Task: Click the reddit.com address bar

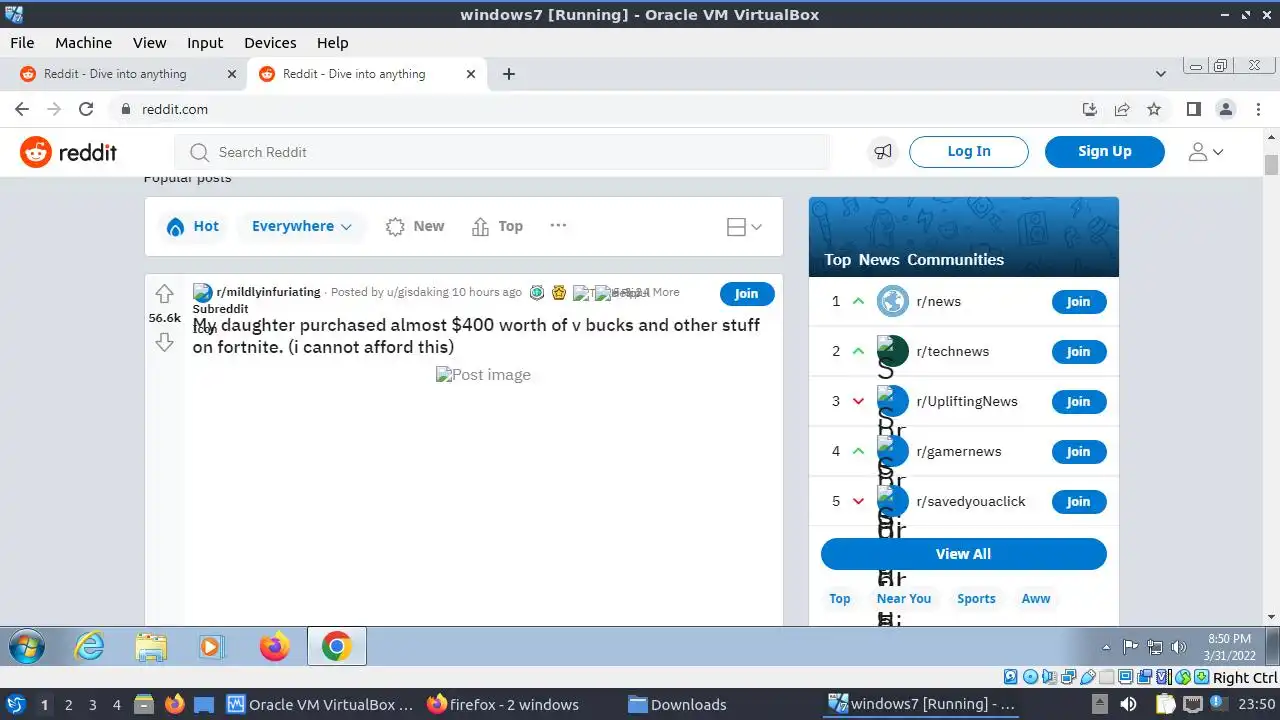Action: click(590, 109)
